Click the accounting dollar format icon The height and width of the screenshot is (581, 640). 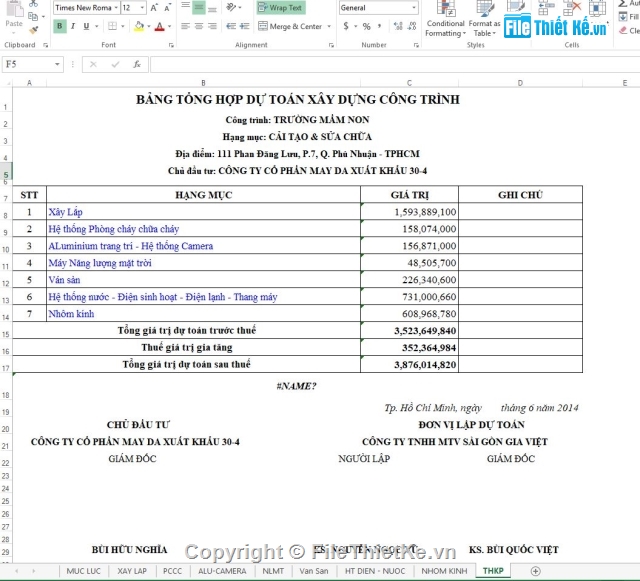(x=346, y=26)
